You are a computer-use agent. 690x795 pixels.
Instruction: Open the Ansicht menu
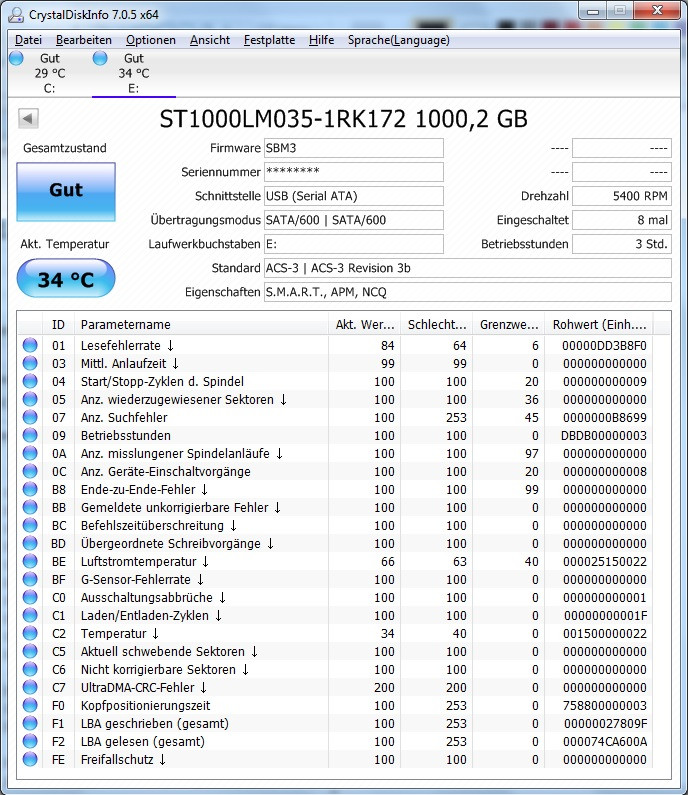tap(210, 40)
